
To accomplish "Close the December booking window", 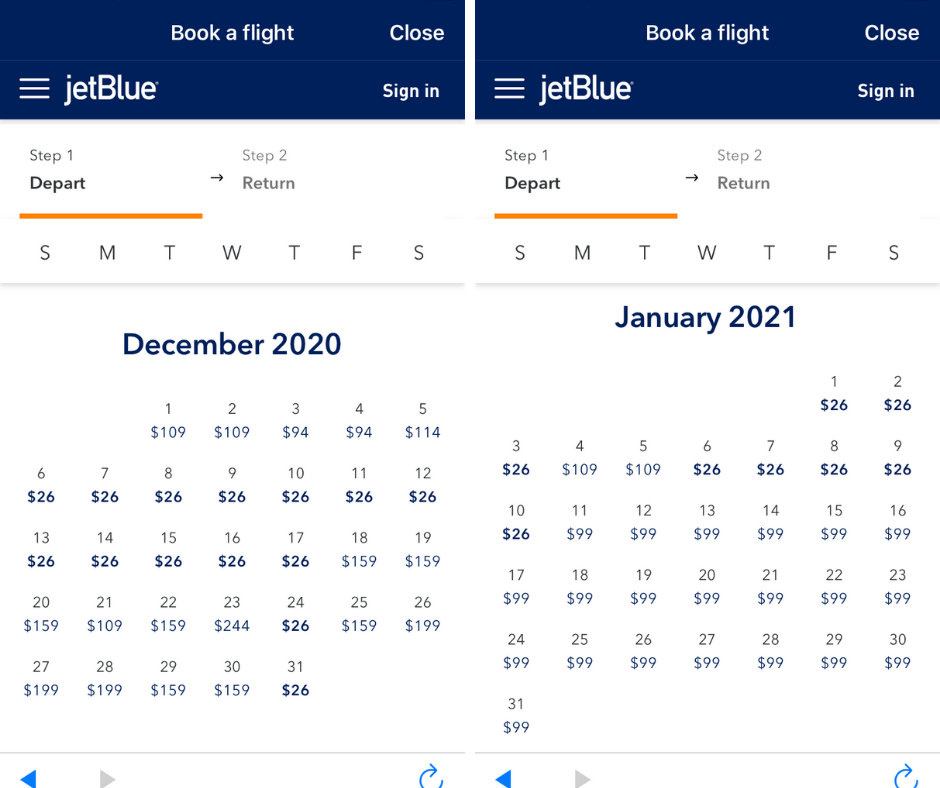I will click(417, 32).
